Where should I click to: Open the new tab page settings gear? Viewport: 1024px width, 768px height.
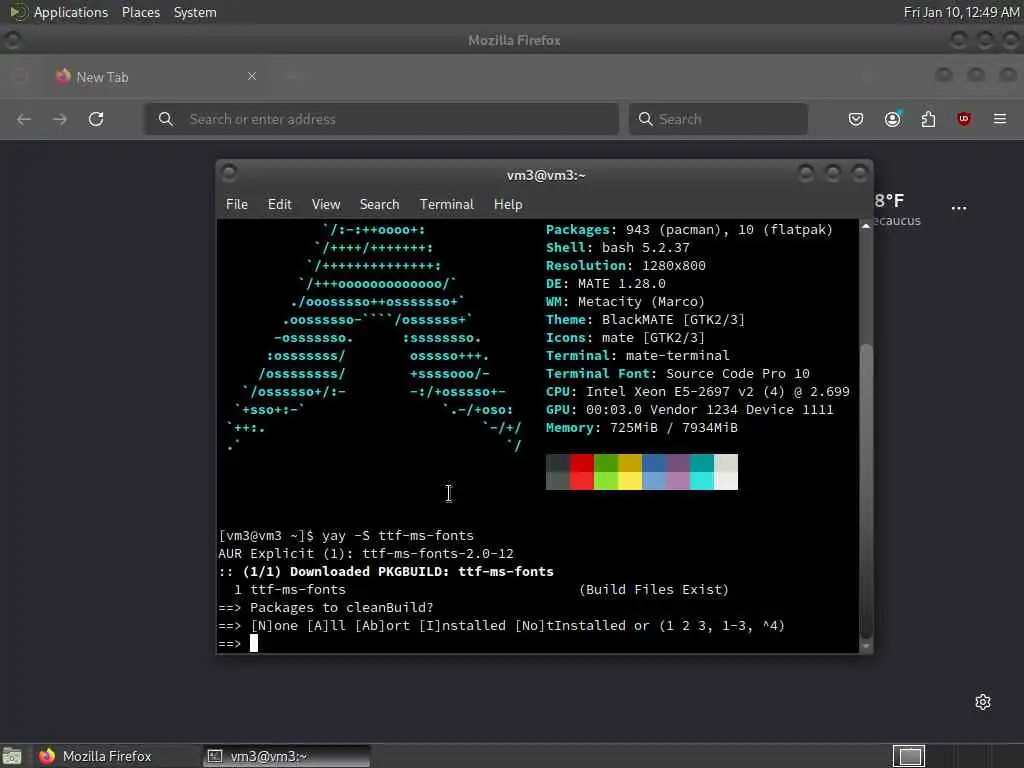tap(983, 702)
